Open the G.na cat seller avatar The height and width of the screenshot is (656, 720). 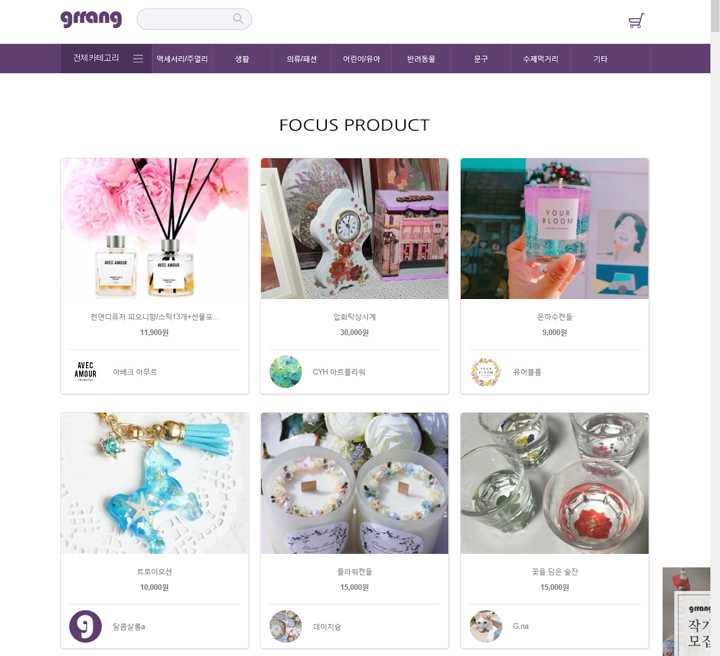pyautogui.click(x=486, y=626)
